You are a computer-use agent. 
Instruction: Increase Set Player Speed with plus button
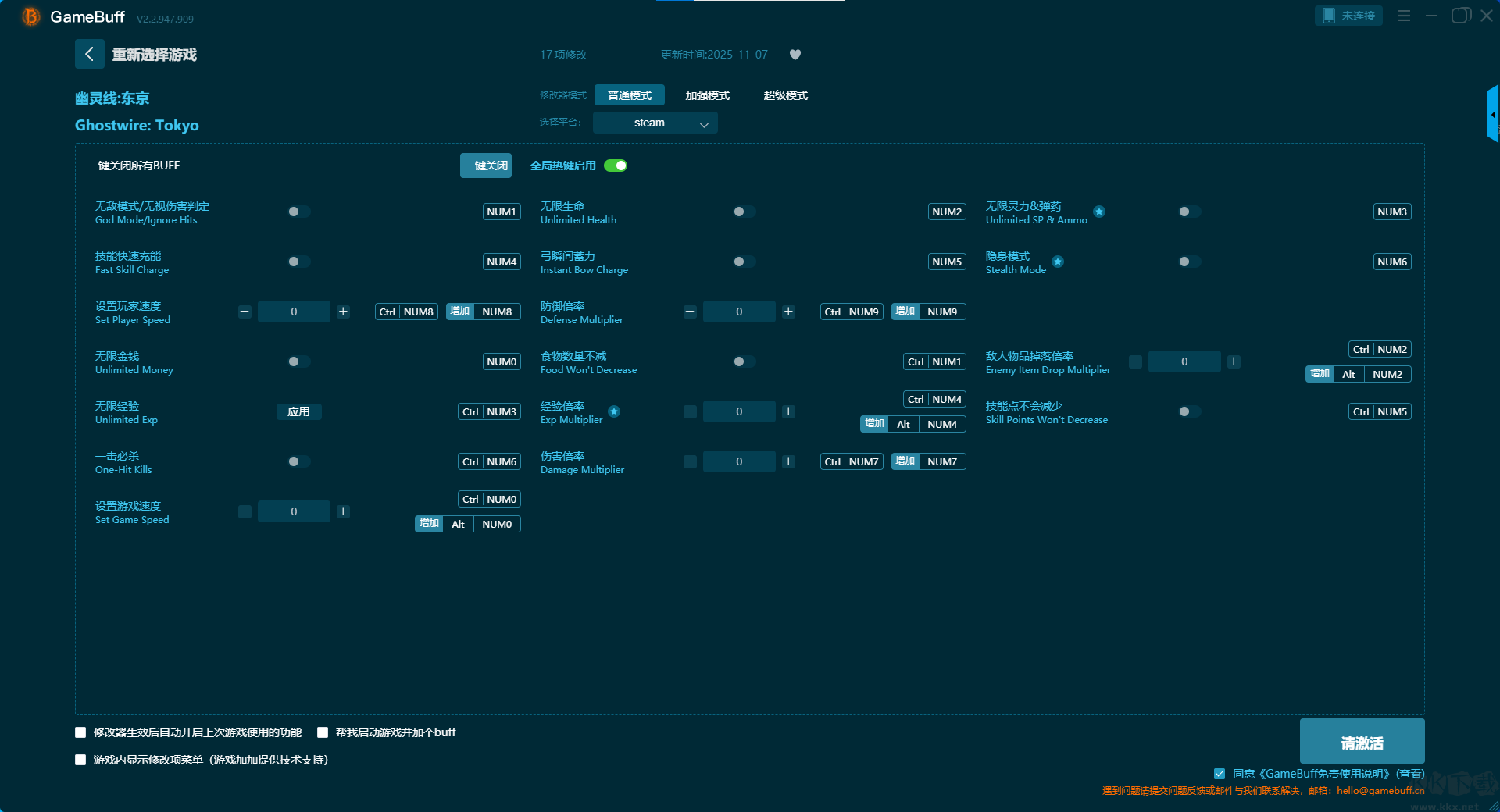tap(343, 312)
